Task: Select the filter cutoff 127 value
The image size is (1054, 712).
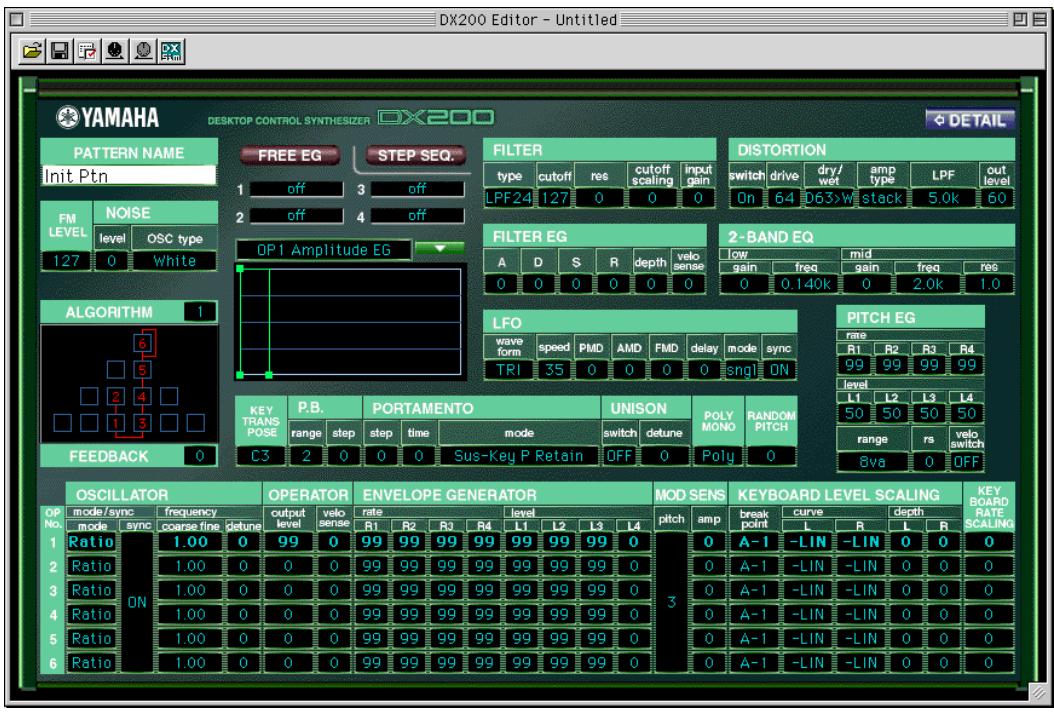Action: click(554, 198)
